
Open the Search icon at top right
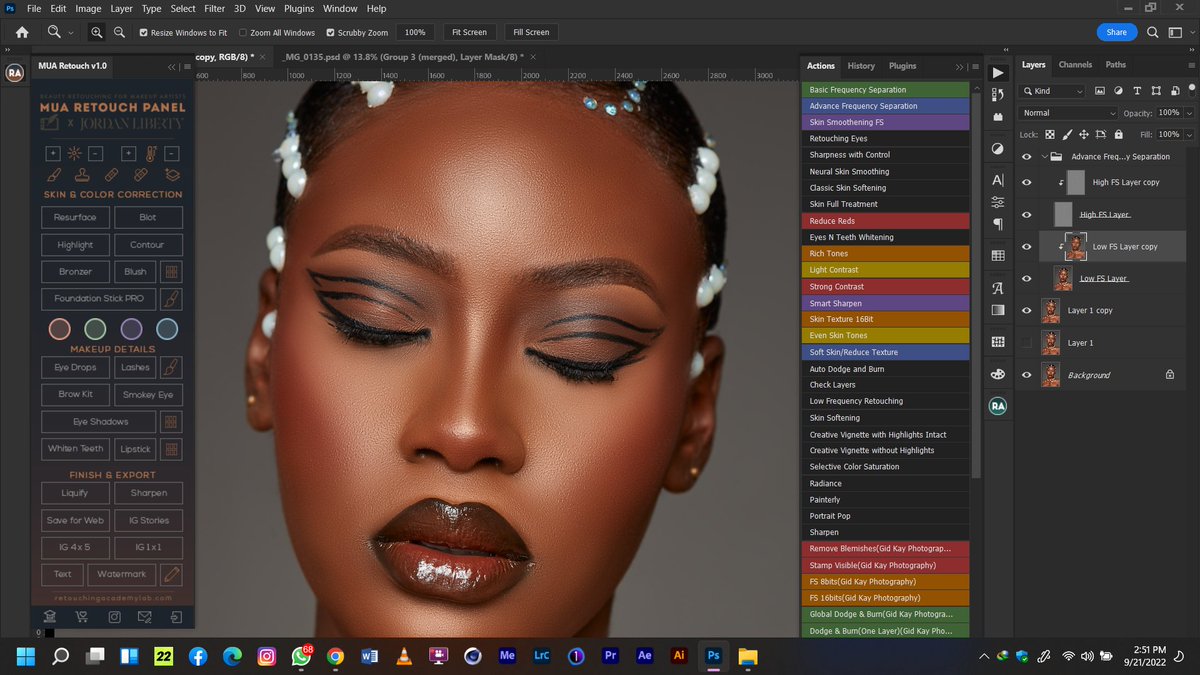(1152, 32)
